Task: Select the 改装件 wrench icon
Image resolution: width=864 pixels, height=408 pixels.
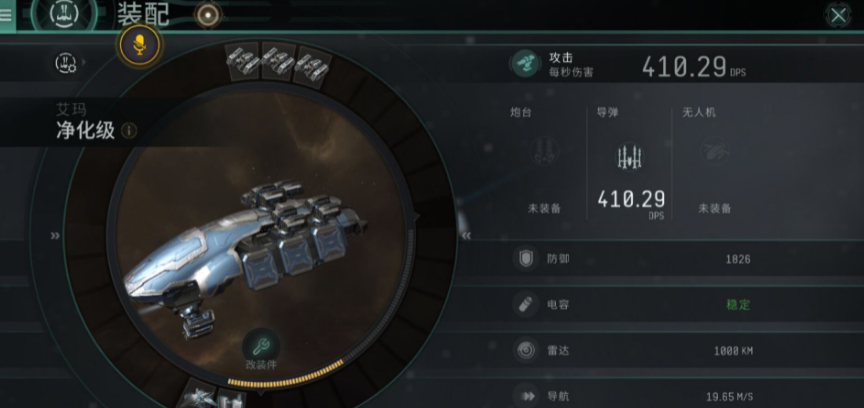Action: pos(261,346)
